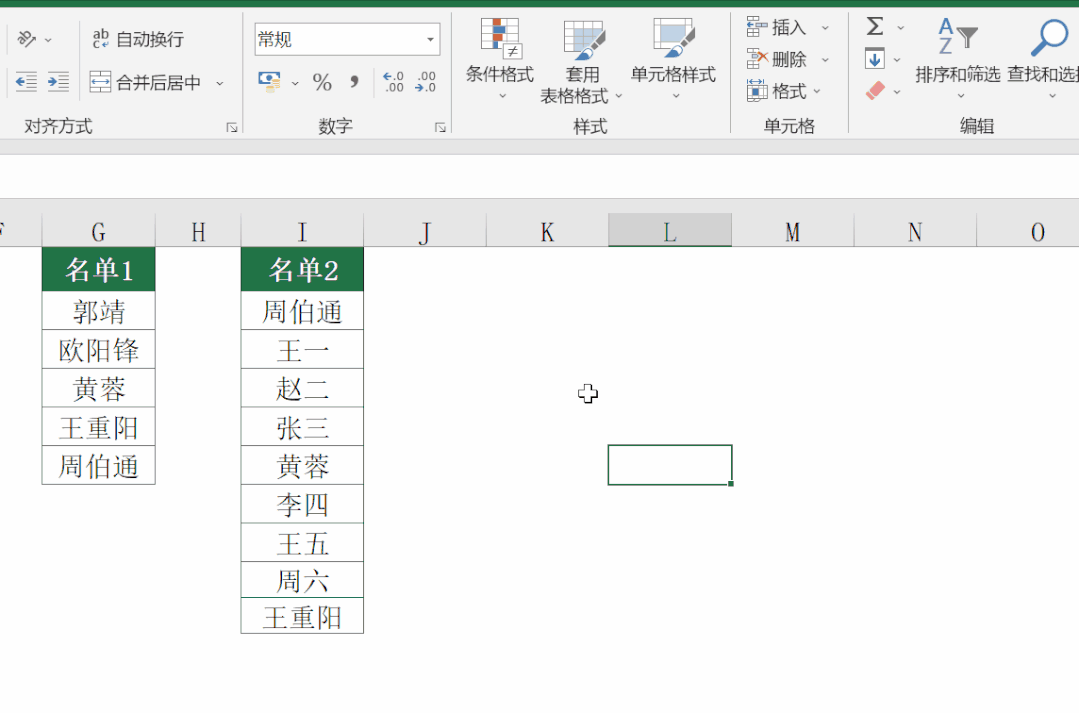Image resolution: width=1079 pixels, height=713 pixels.
Task: Select 周伯通 in the 名单2 column
Action: click(x=302, y=311)
